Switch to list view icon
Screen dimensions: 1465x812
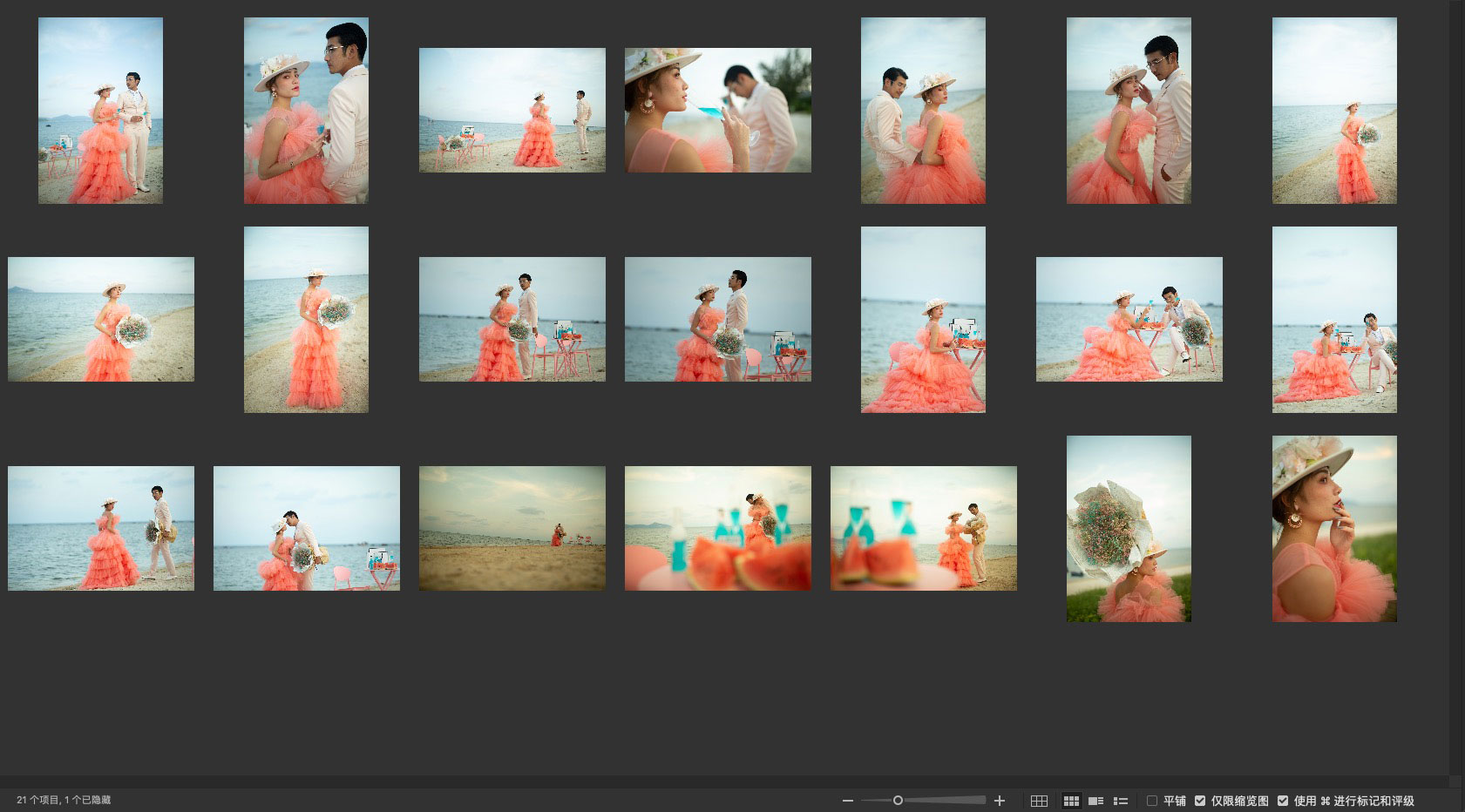coord(1121,801)
